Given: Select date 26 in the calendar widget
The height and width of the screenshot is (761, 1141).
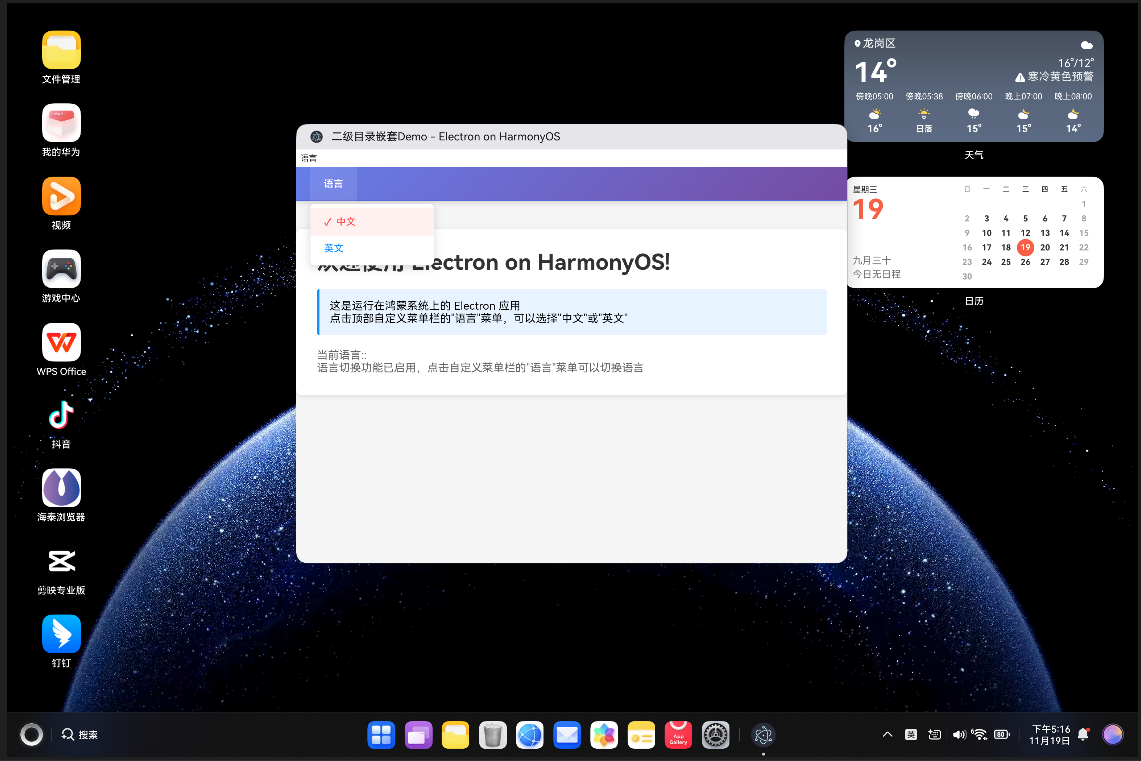Looking at the screenshot, I should click(x=1025, y=262).
